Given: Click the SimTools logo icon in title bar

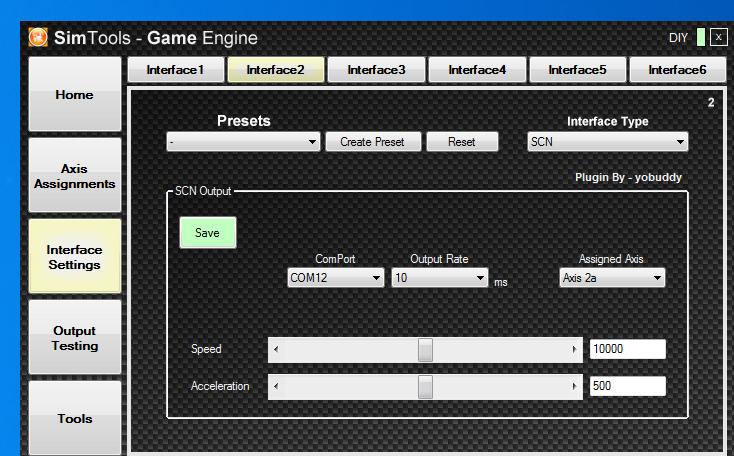Looking at the screenshot, I should (x=38, y=37).
